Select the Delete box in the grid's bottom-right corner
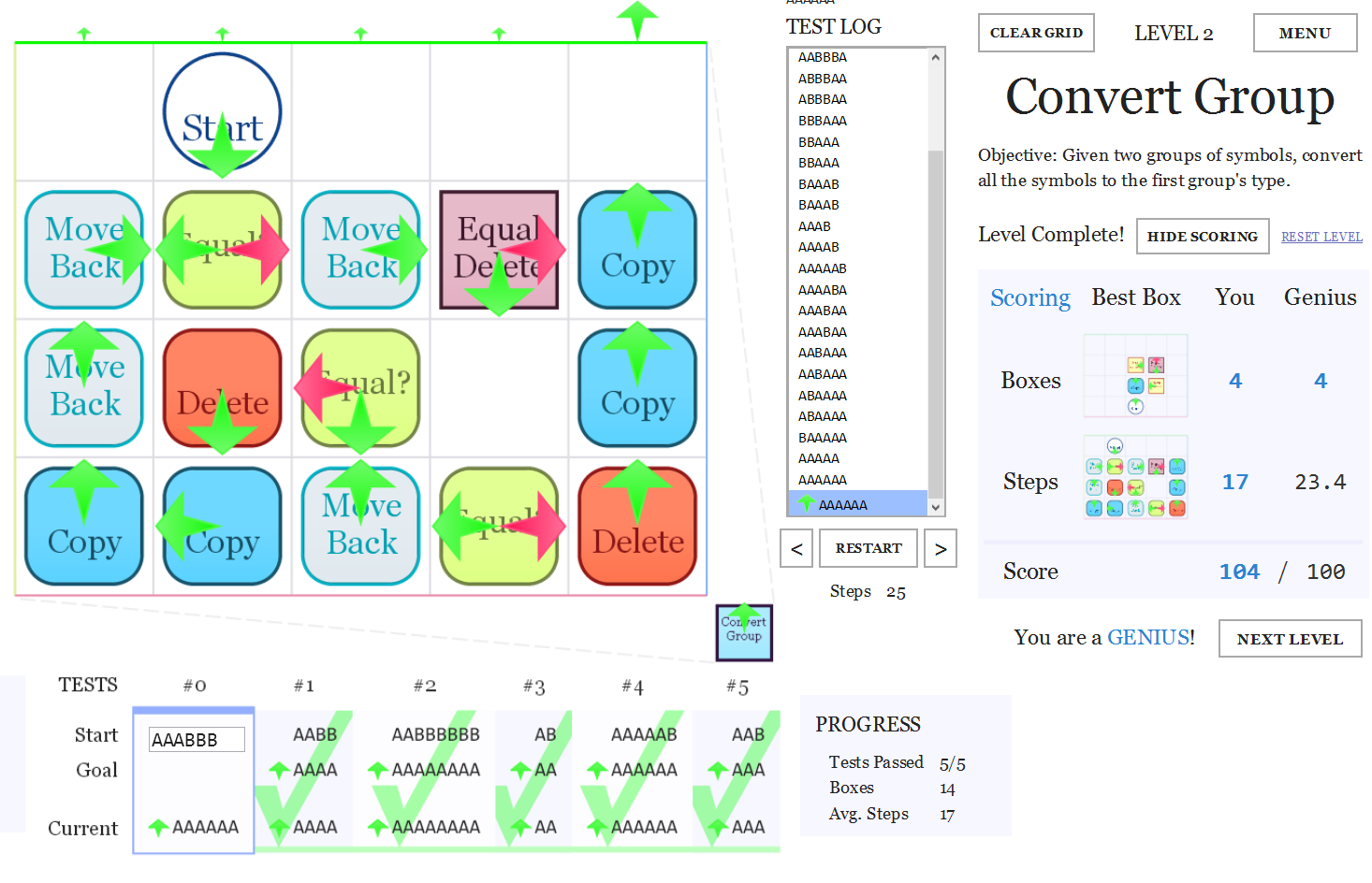 pos(637,527)
